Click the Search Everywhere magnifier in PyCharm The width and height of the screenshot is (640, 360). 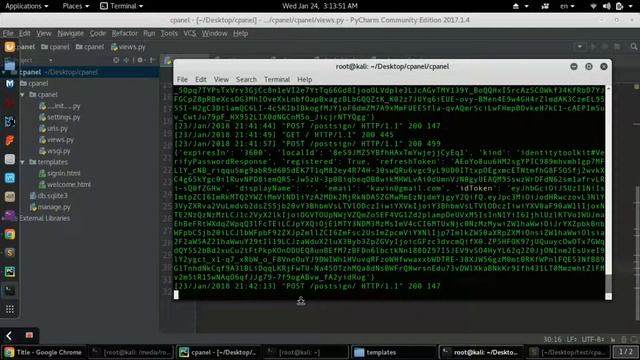click(x=633, y=47)
